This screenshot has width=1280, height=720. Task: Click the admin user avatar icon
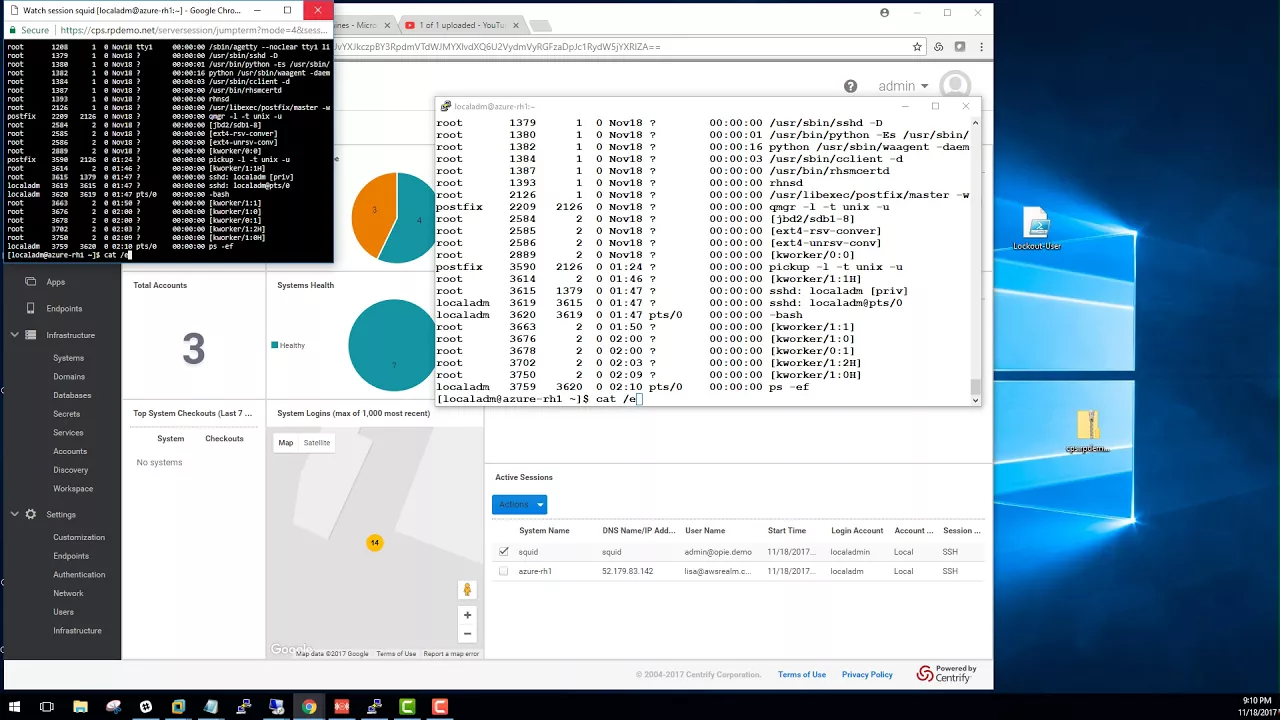click(x=955, y=86)
